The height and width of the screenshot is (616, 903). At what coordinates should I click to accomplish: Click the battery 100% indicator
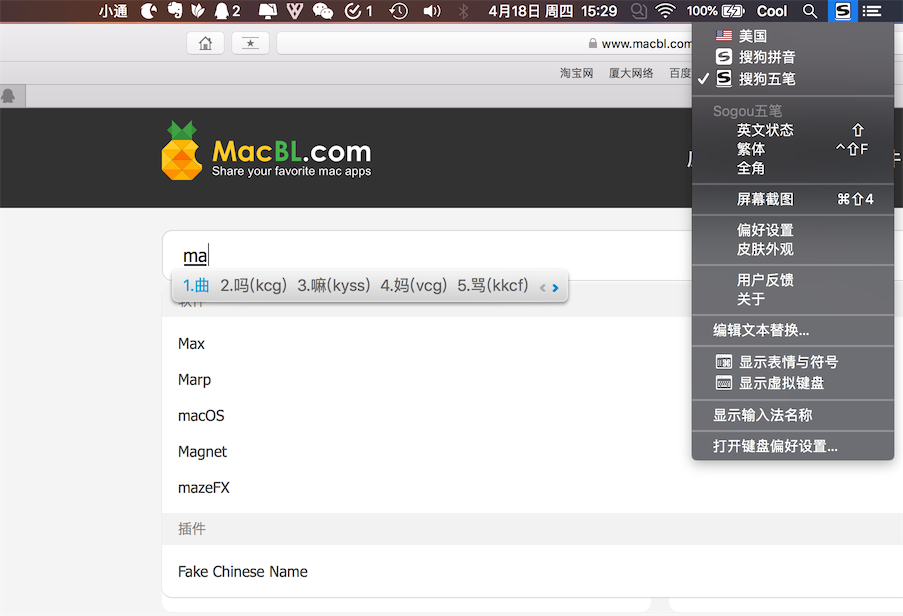[715, 11]
